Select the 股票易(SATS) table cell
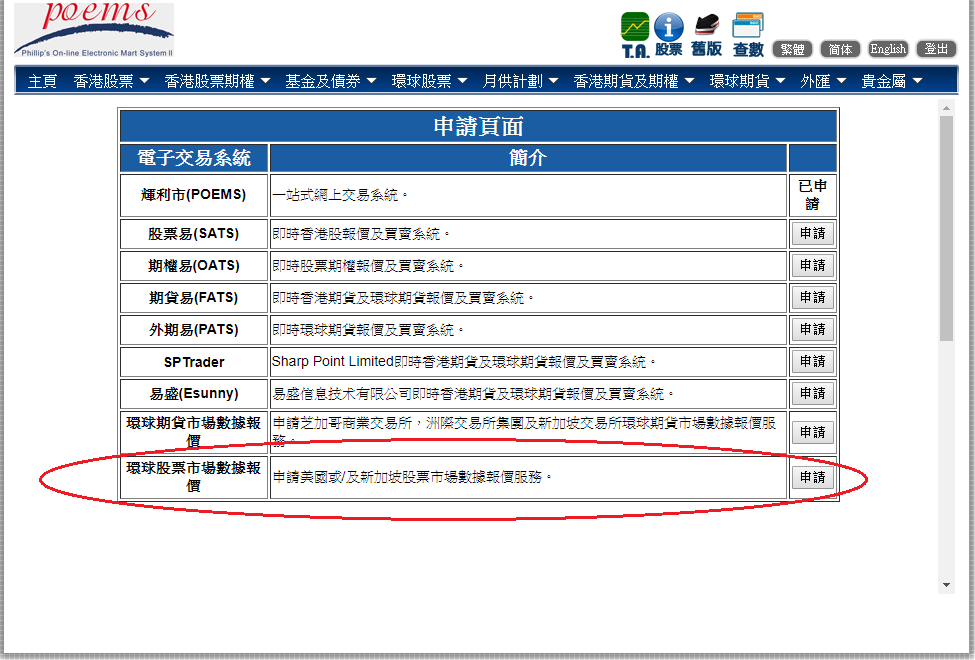 tap(193, 234)
